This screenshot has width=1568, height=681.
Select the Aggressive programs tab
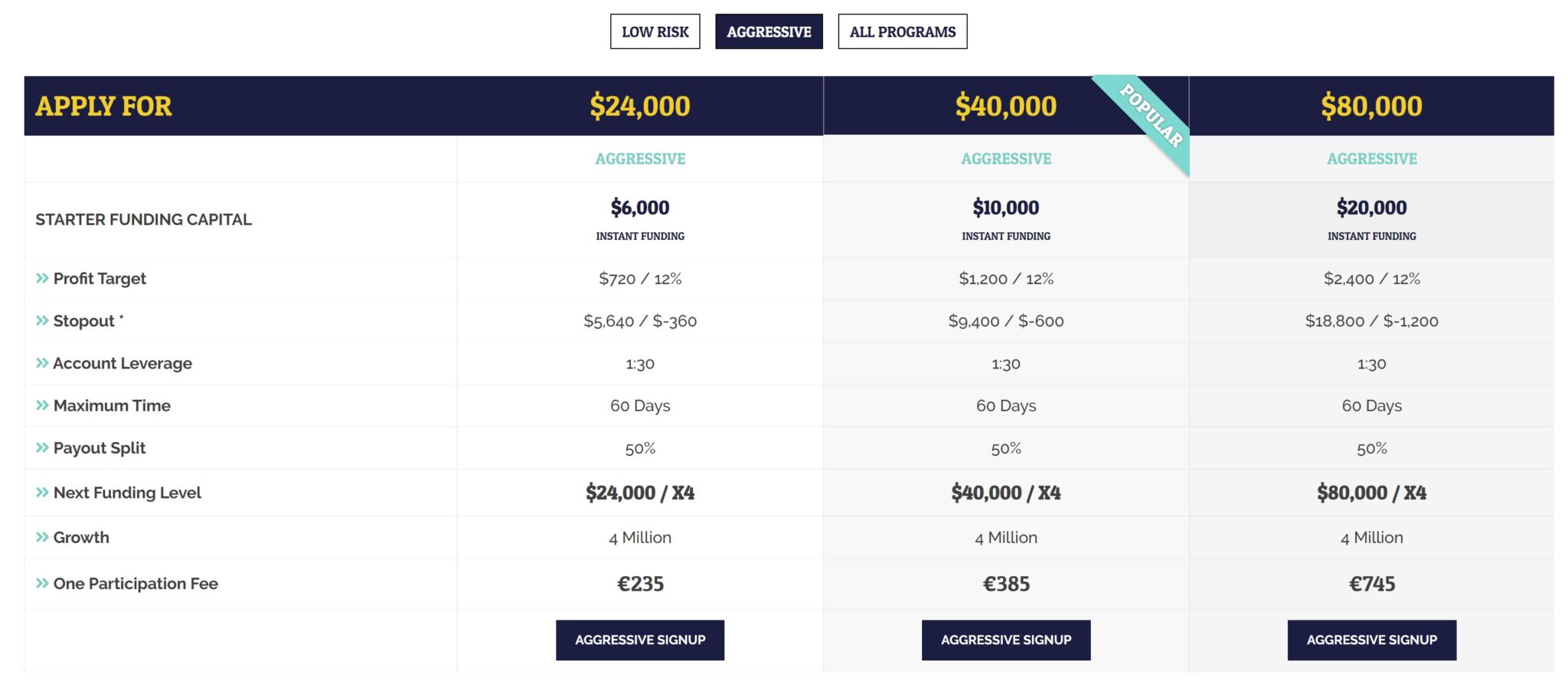click(769, 31)
